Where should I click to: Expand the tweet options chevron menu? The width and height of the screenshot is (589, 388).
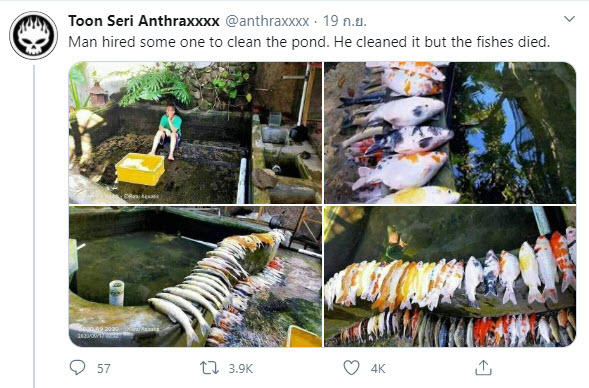[569, 19]
